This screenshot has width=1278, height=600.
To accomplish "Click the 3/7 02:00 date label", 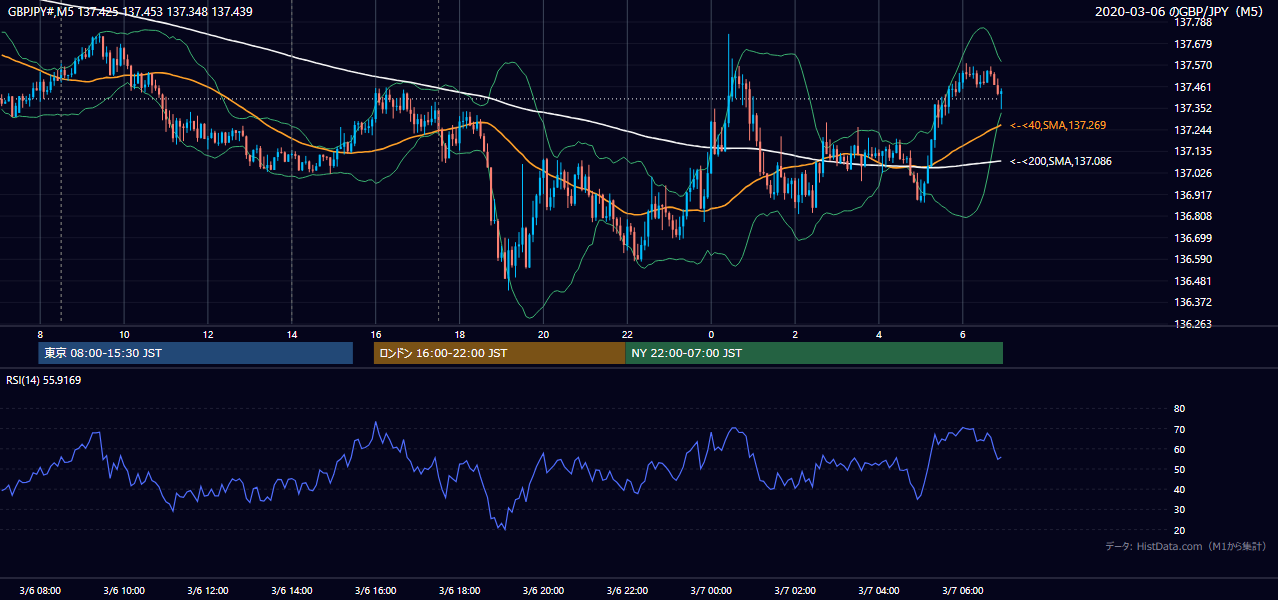I will (x=795, y=590).
